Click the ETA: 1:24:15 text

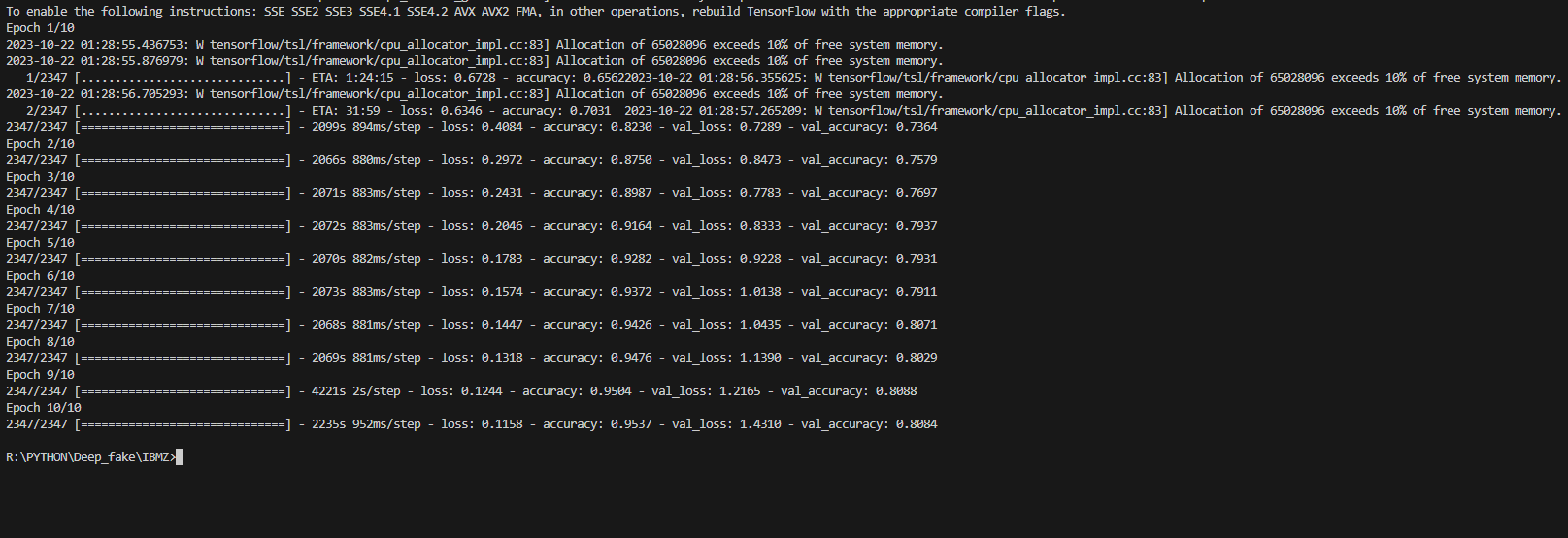tap(352, 78)
